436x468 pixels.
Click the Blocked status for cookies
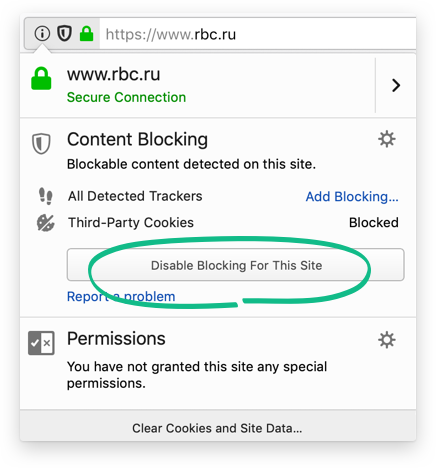click(x=374, y=223)
